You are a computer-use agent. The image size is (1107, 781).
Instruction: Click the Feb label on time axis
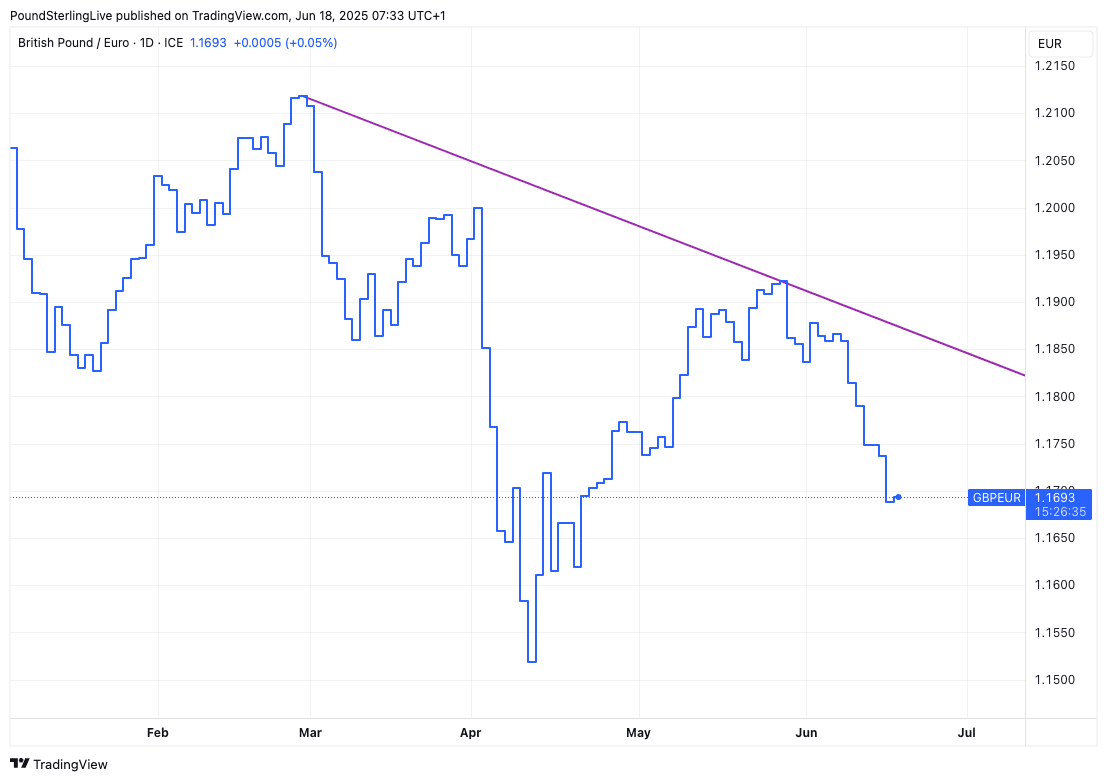(x=157, y=733)
